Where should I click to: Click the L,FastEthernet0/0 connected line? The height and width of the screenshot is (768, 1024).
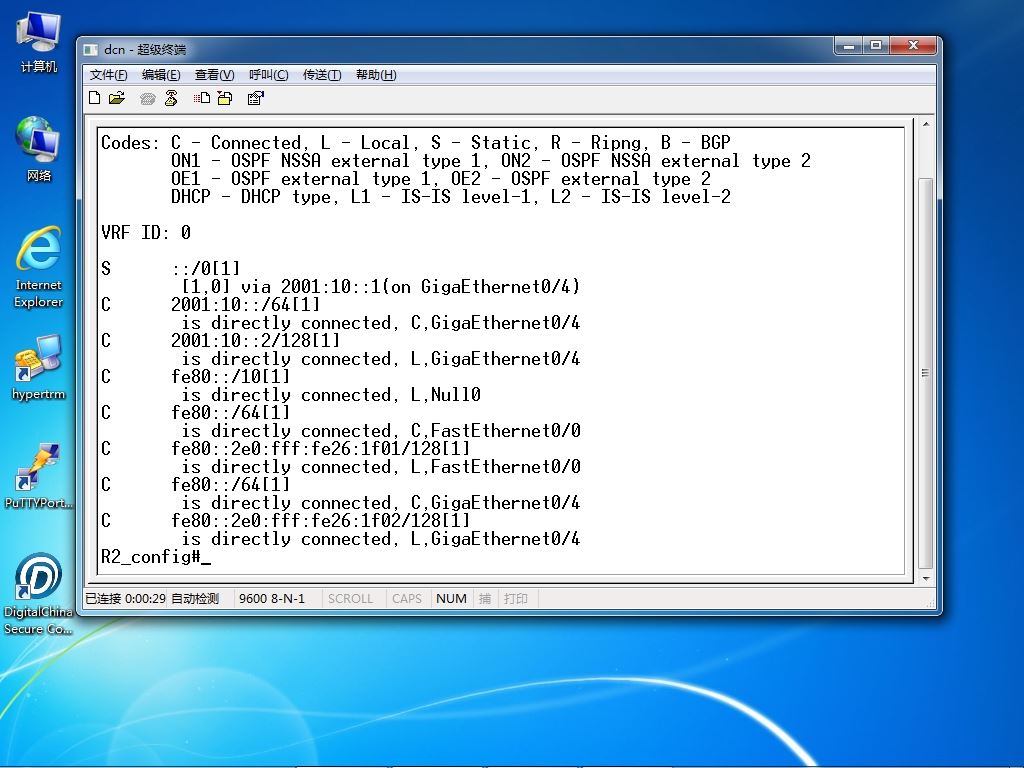tap(381, 467)
